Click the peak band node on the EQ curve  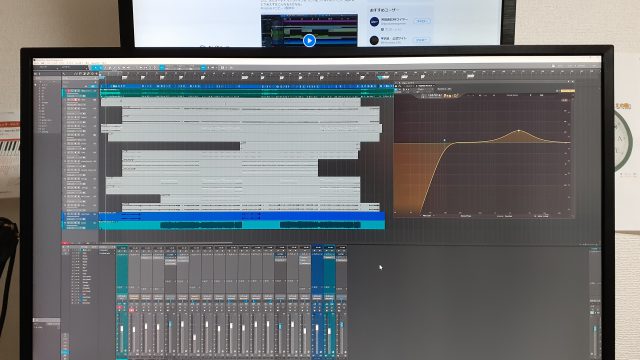[x=519, y=131]
